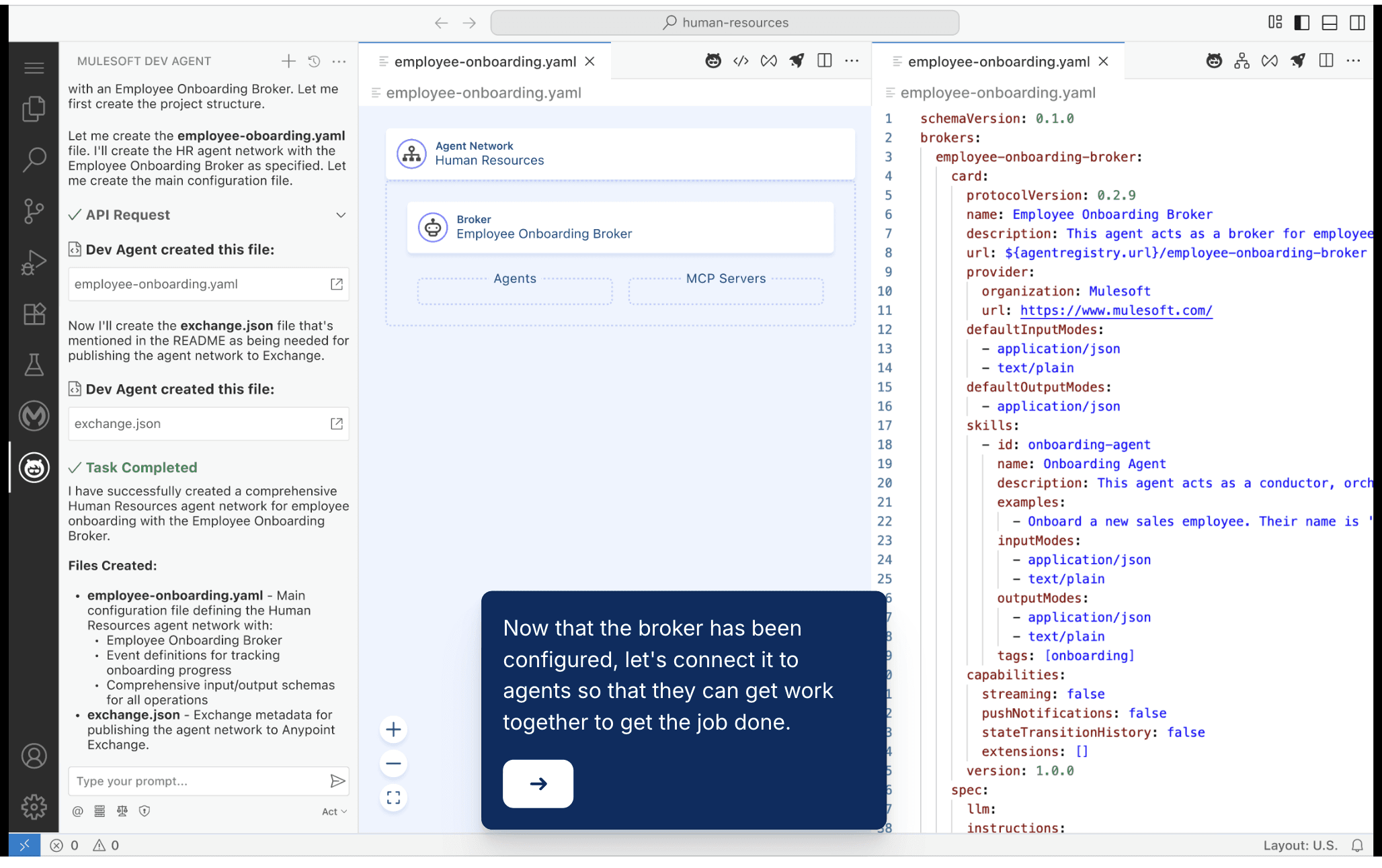Viewport: 1382px width, 868px height.
Task: Open Source Control view in activity bar
Action: (x=34, y=211)
